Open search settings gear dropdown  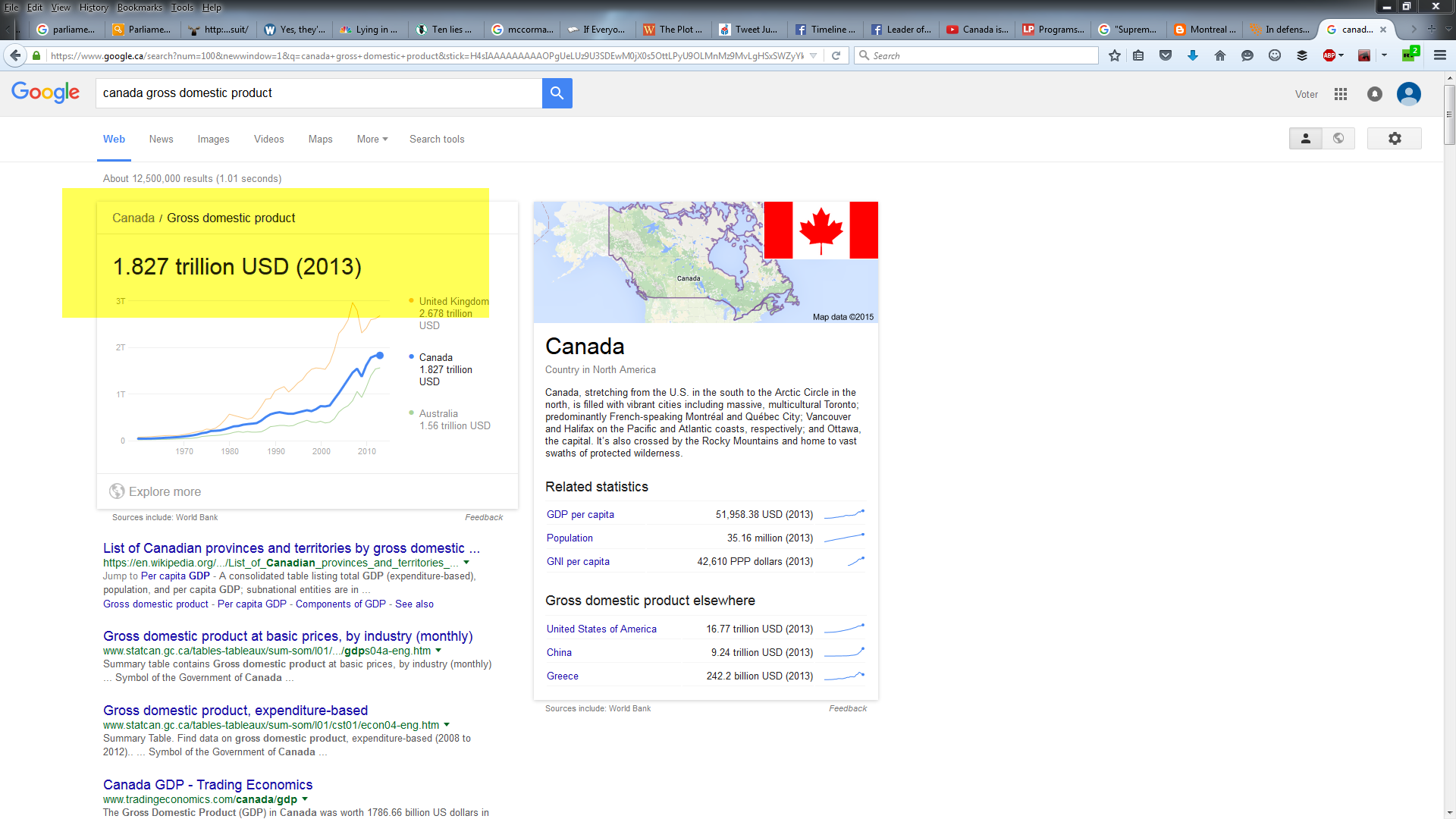(x=1394, y=139)
